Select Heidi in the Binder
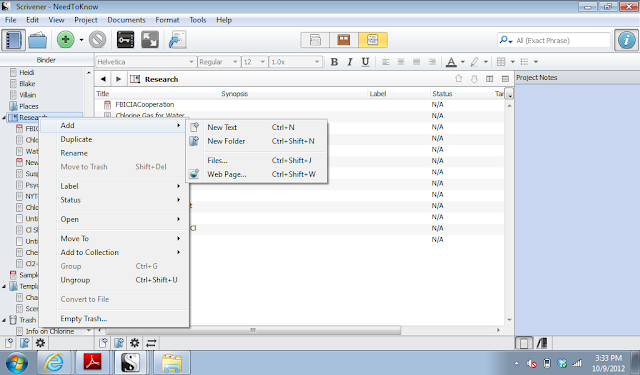Screen dimensions: 640x375 point(27,73)
